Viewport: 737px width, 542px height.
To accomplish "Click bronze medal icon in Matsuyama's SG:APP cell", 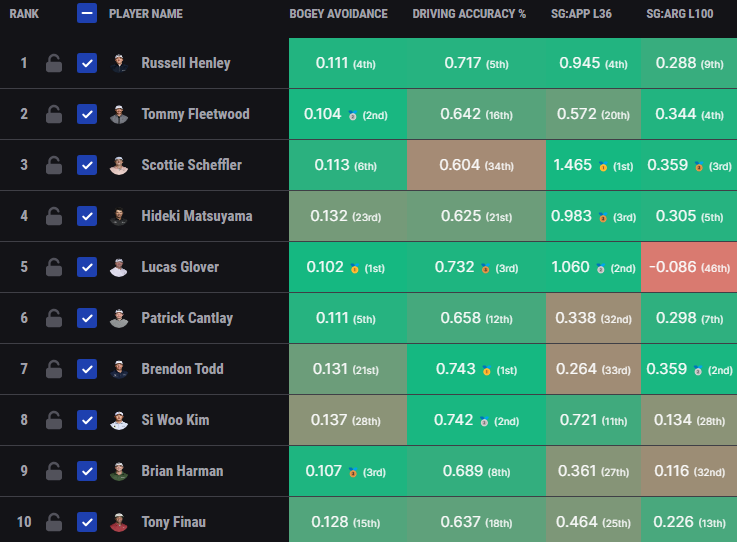I will coord(603,217).
